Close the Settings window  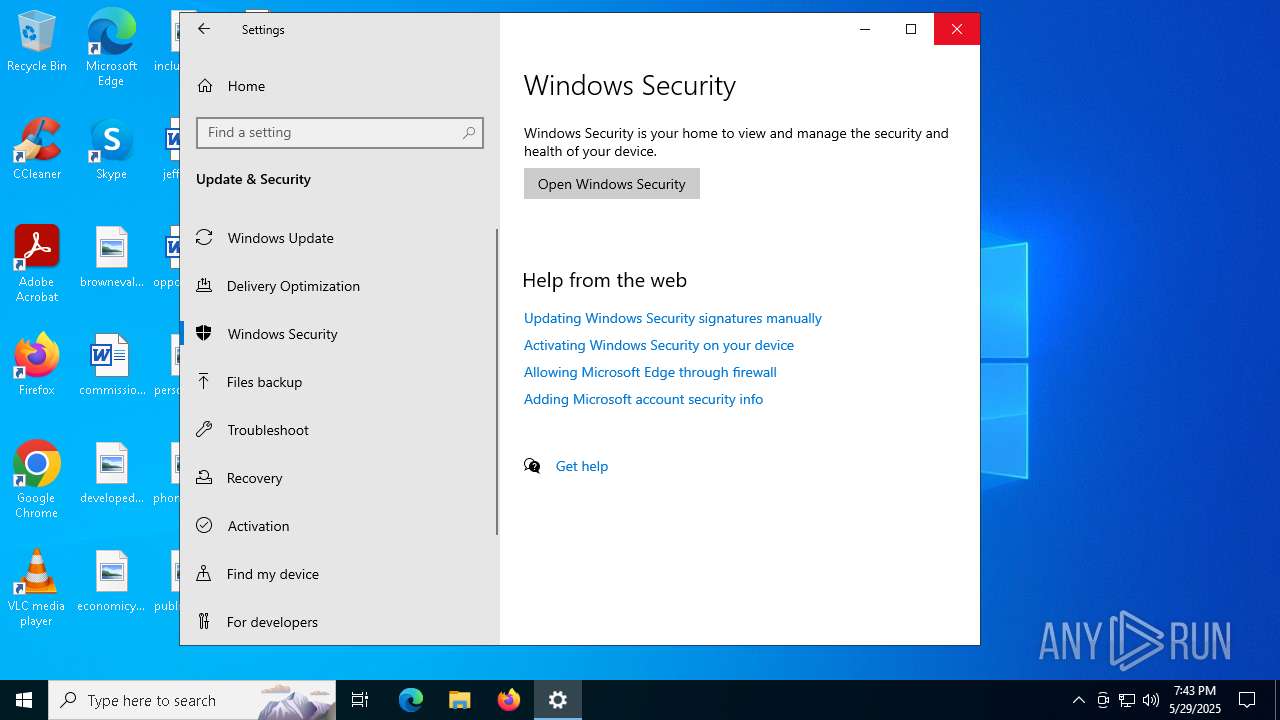click(957, 29)
